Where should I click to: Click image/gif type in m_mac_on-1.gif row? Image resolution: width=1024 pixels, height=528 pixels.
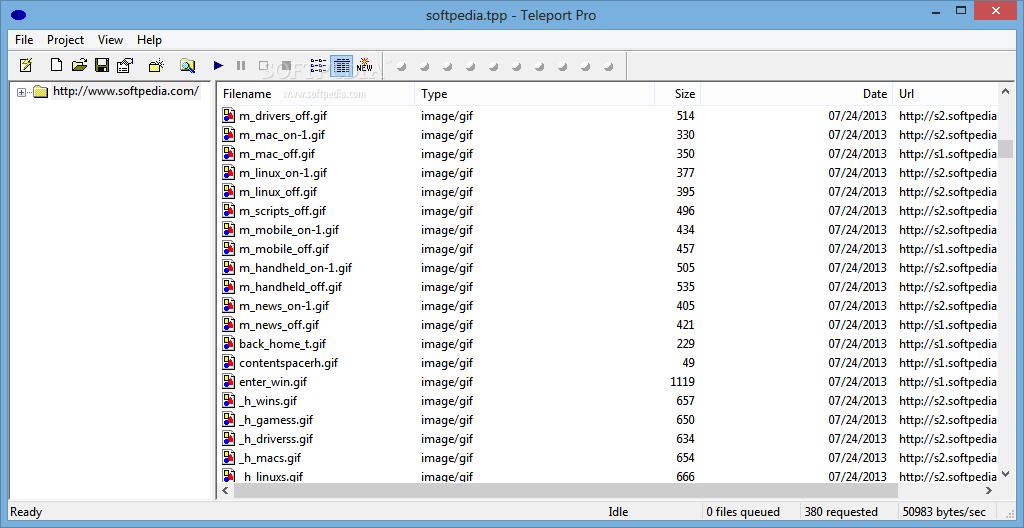tap(447, 135)
